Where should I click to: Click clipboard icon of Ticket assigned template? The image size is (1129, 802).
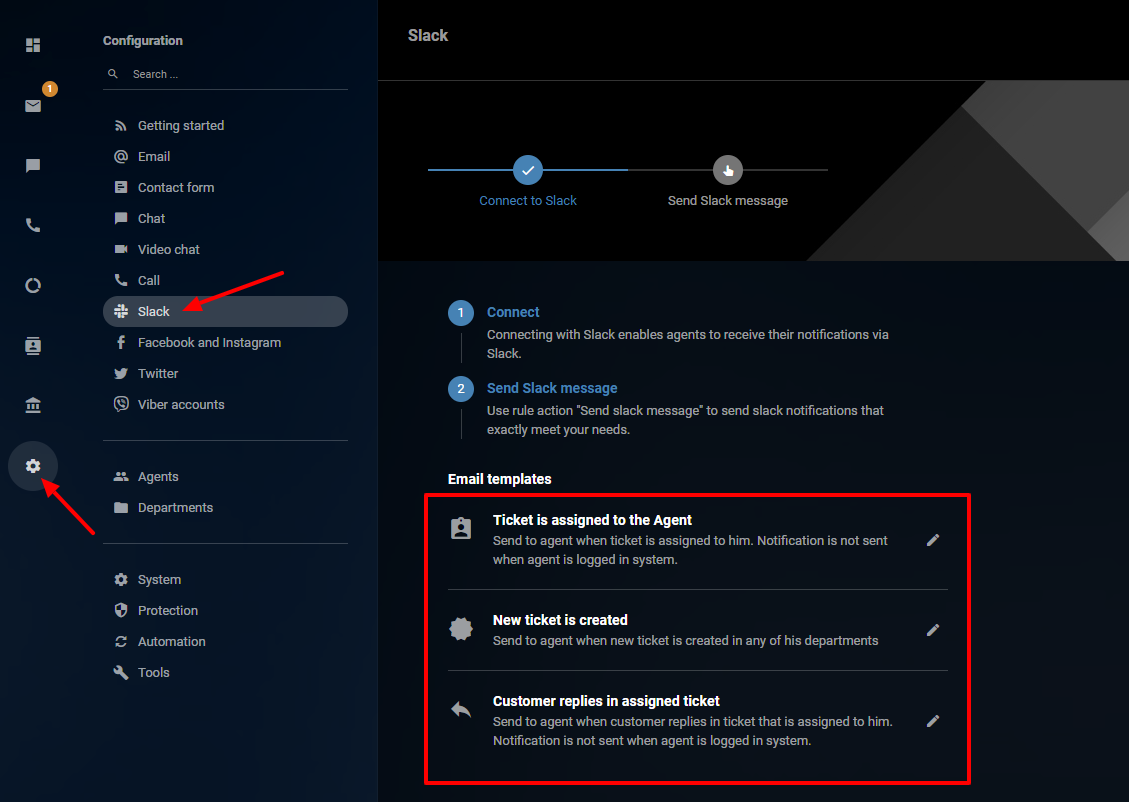pyautogui.click(x=461, y=528)
